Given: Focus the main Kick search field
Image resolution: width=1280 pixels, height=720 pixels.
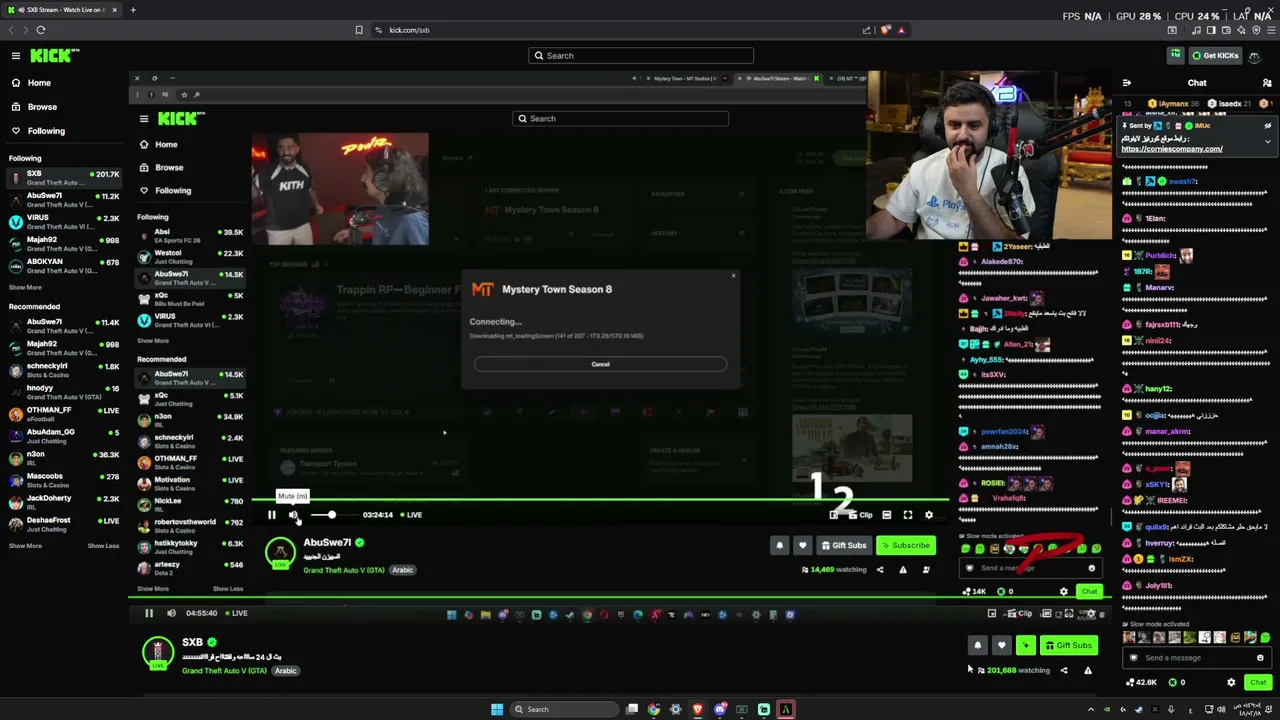Looking at the screenshot, I should [641, 56].
